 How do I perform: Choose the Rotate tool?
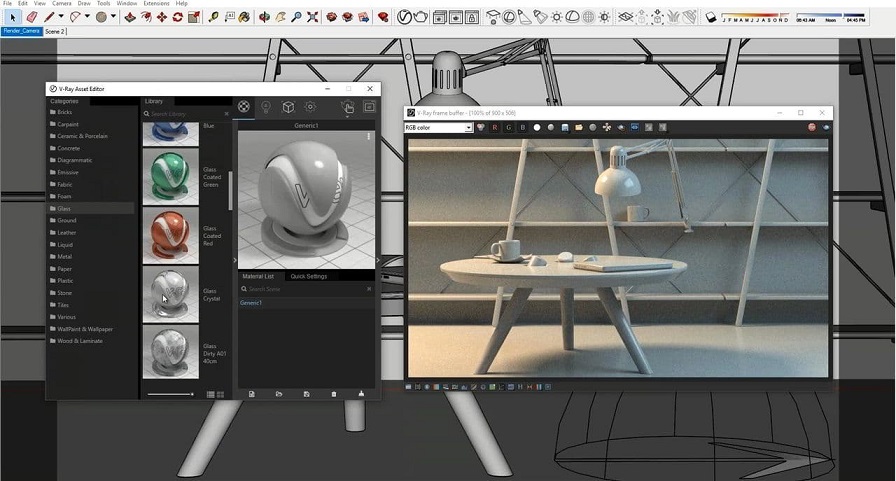click(x=178, y=17)
